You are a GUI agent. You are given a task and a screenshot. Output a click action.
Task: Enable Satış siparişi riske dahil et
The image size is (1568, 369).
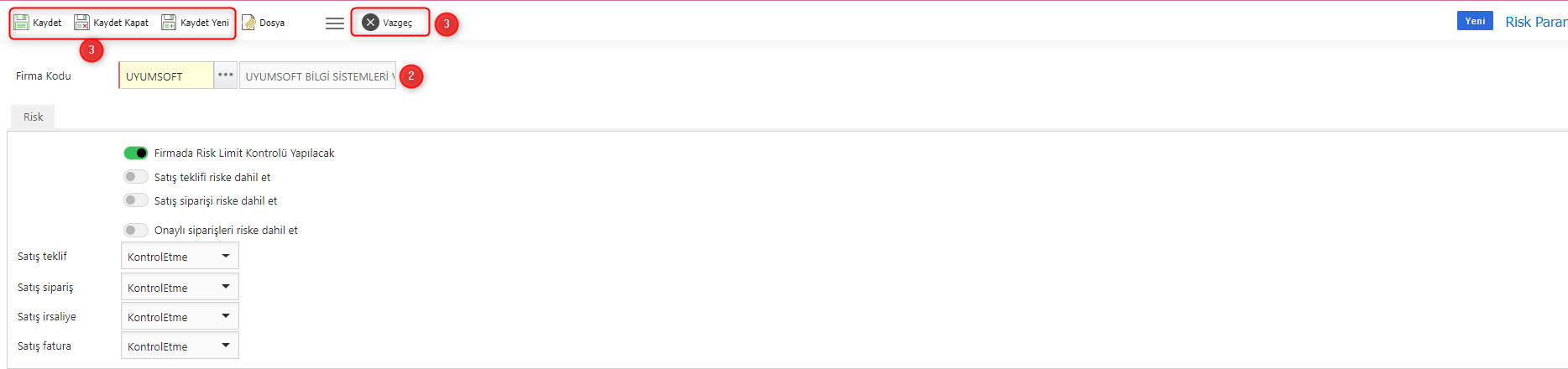click(135, 200)
